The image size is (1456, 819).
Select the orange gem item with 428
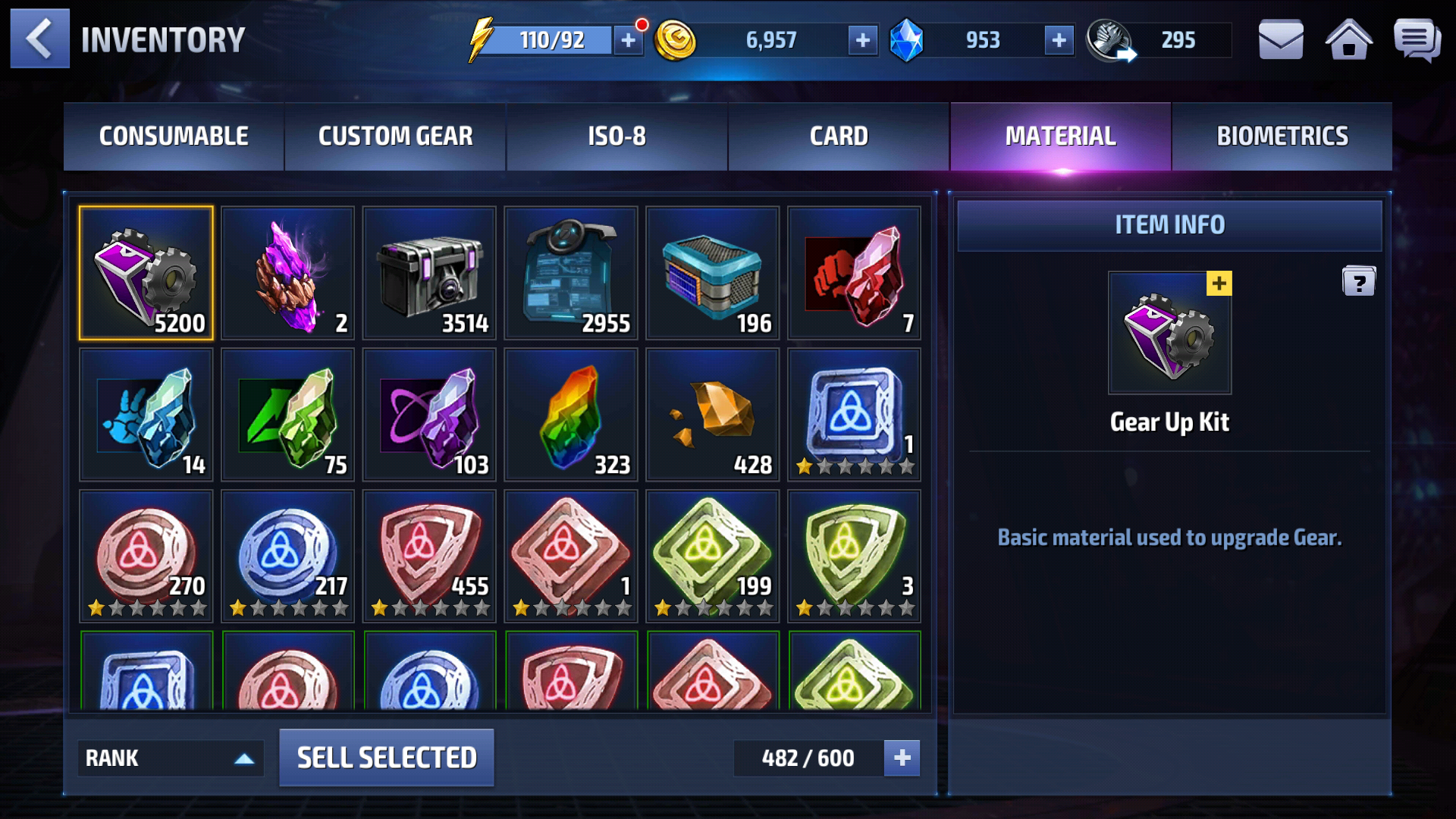click(712, 415)
